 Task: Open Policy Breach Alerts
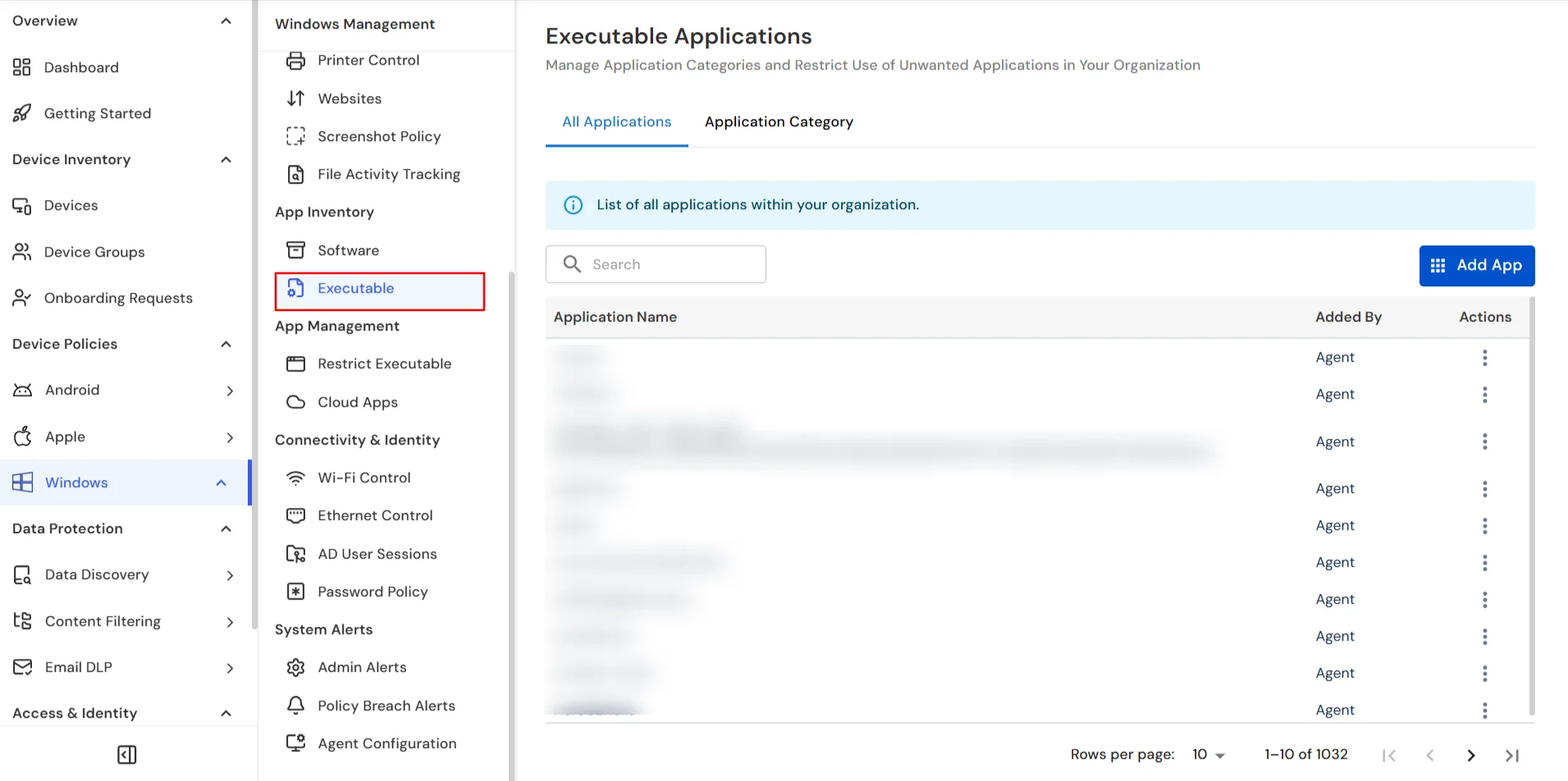[x=386, y=706]
